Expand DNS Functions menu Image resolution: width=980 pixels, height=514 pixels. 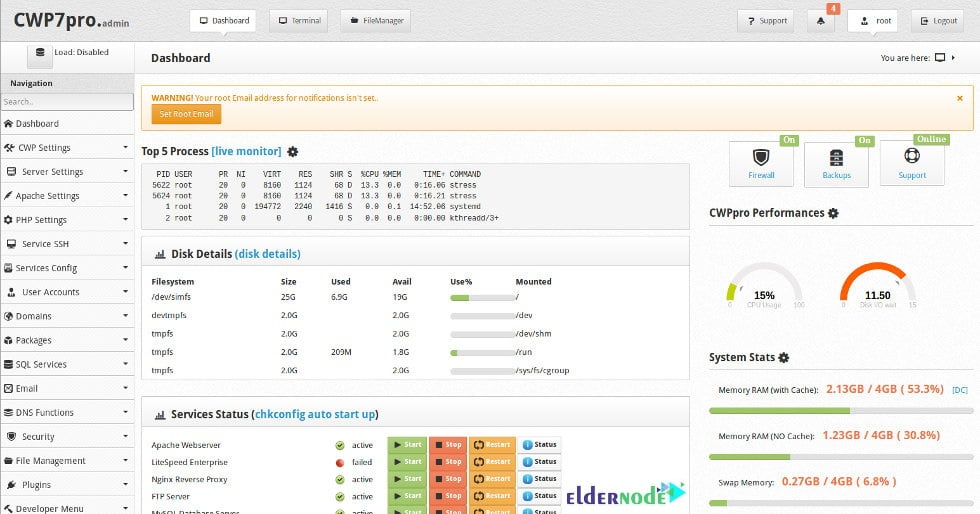click(68, 412)
